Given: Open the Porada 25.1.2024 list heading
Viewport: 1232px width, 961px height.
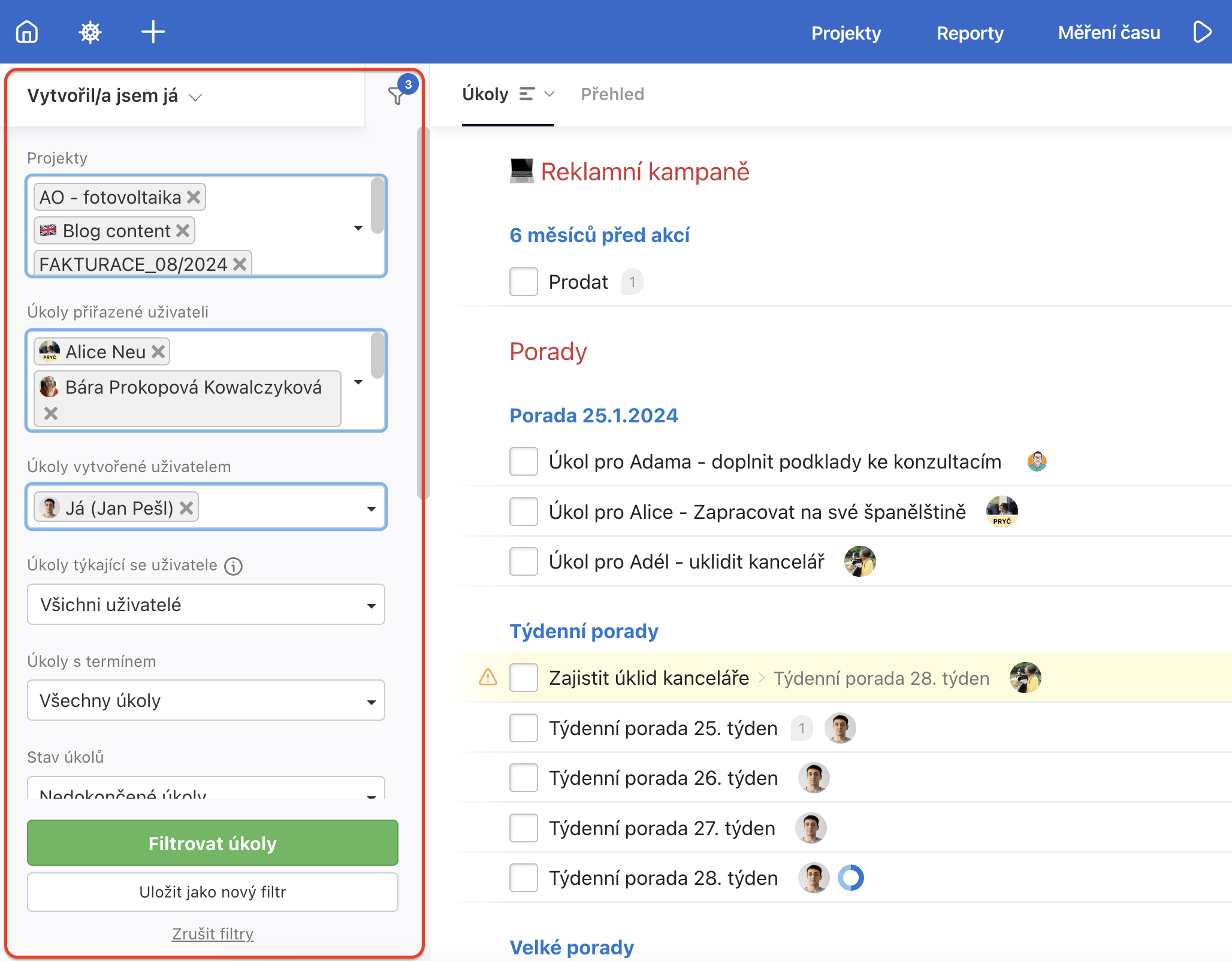Looking at the screenshot, I should [x=594, y=415].
